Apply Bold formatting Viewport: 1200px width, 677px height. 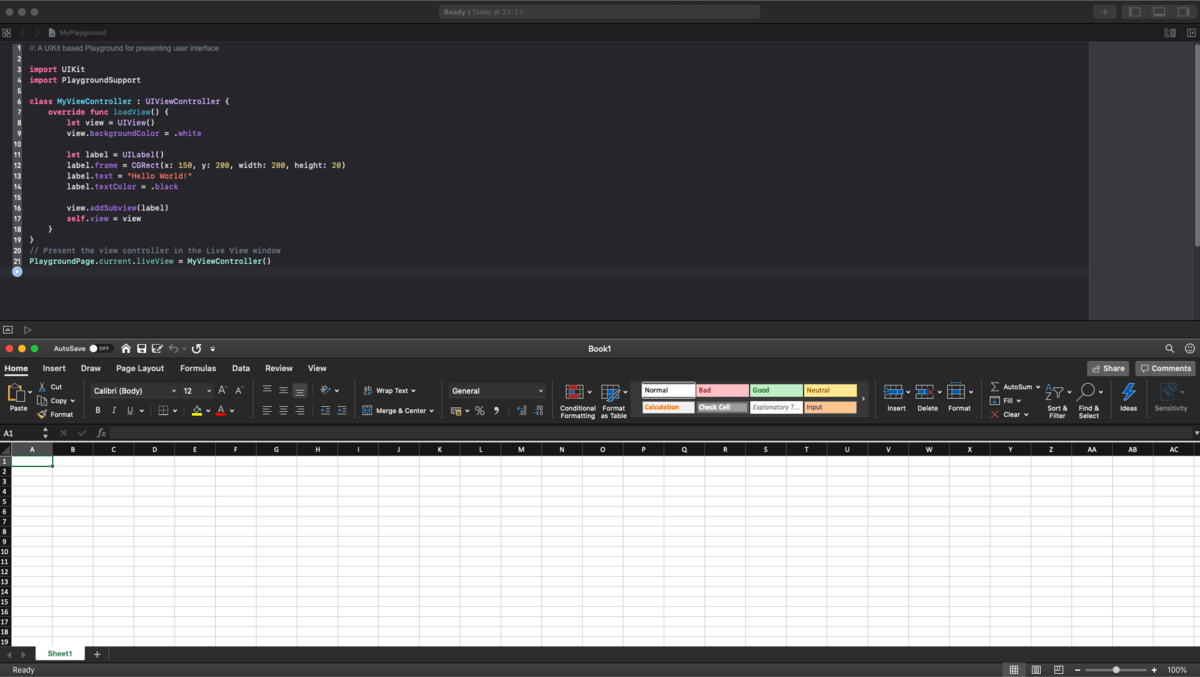pyautogui.click(x=97, y=411)
